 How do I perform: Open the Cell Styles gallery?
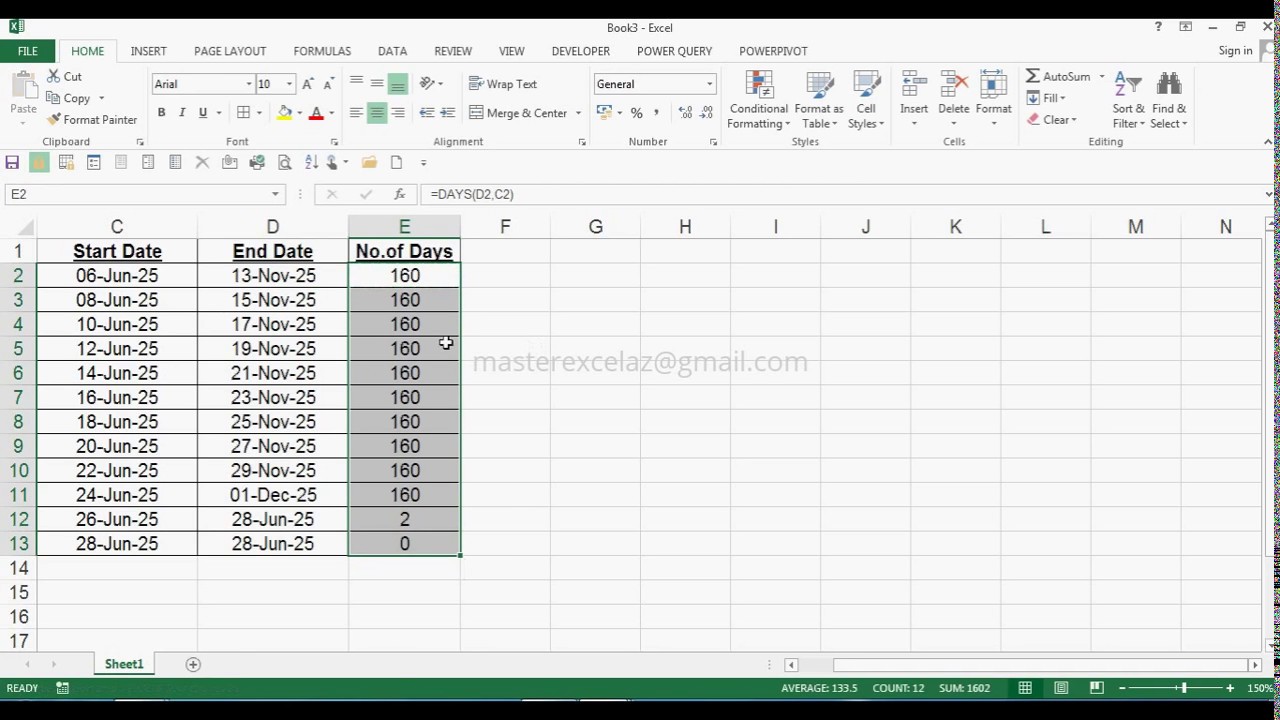pyautogui.click(x=866, y=100)
